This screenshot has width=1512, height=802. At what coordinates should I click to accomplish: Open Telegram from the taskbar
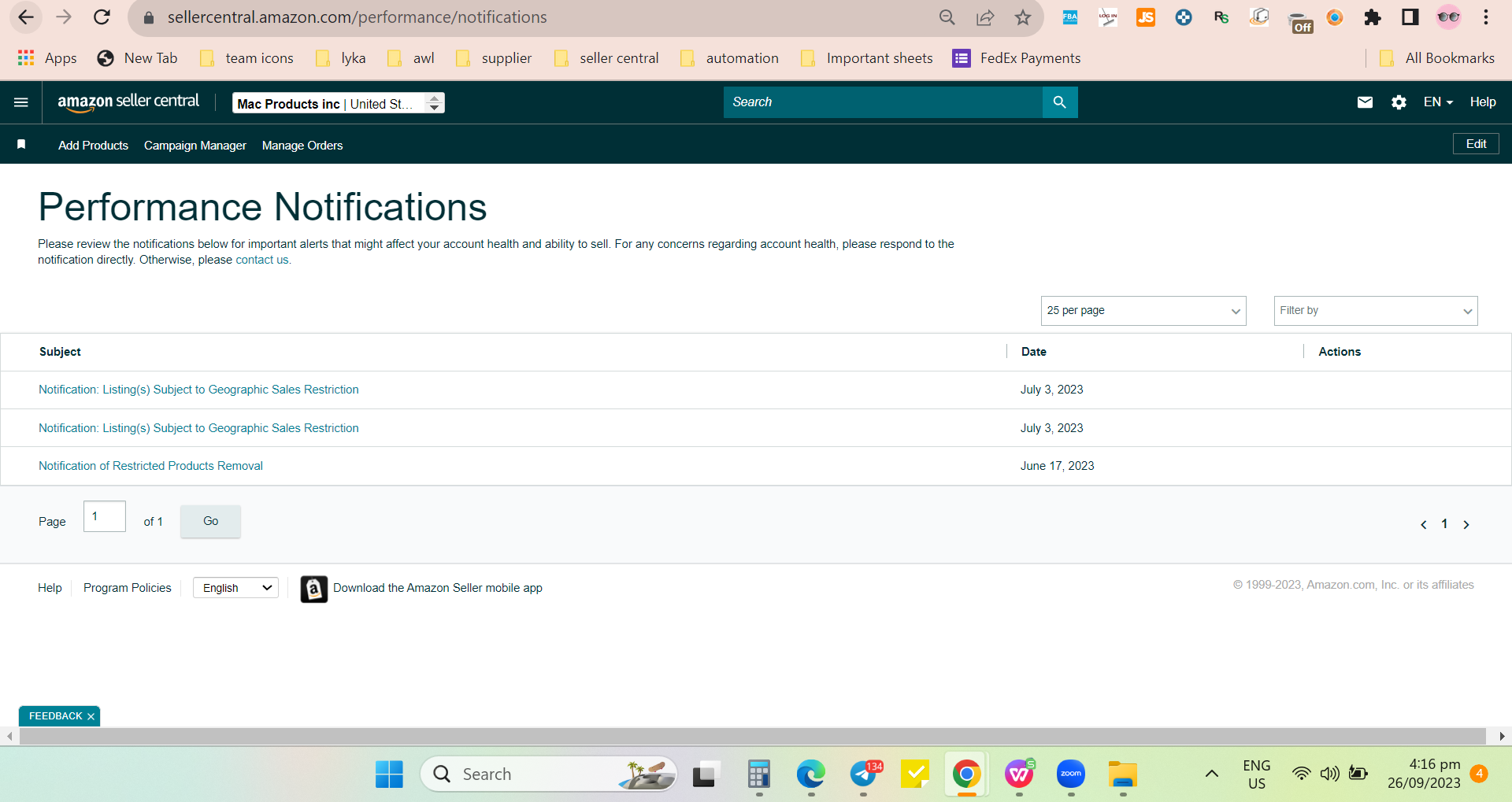point(864,774)
